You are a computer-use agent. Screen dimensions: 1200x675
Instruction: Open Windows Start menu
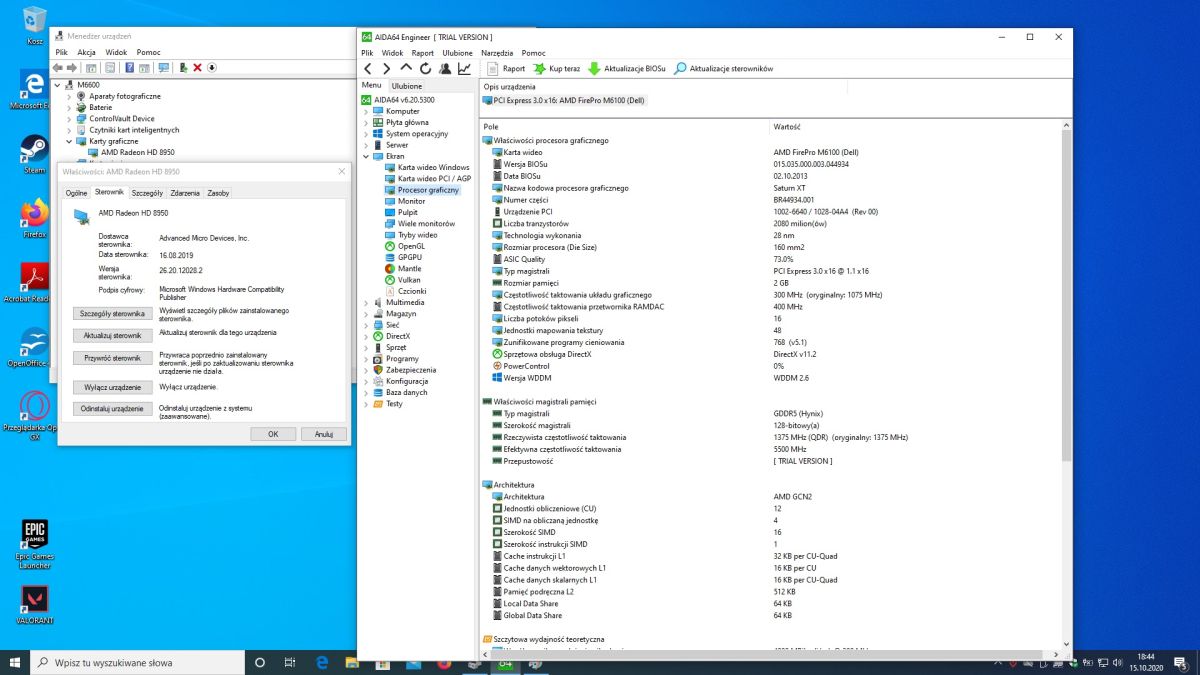16,663
